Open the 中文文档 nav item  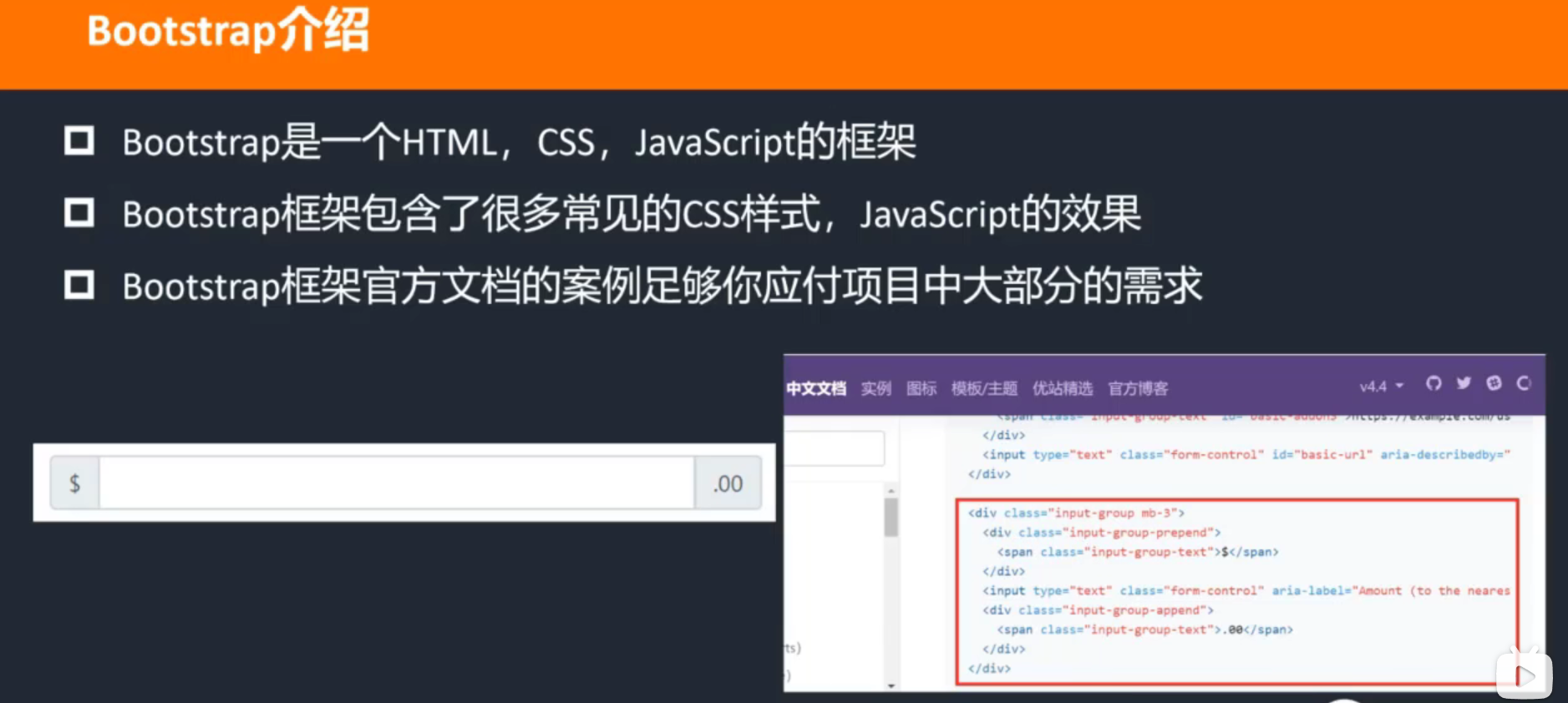[816, 388]
